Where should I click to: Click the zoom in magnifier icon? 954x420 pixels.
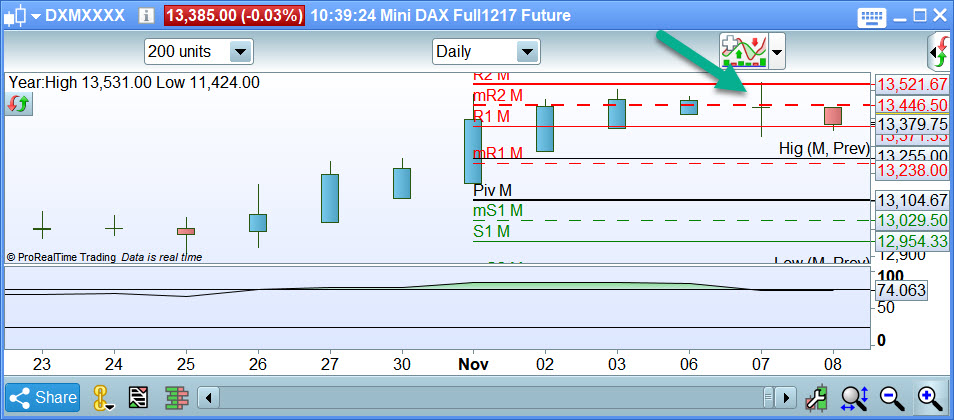tap(929, 398)
